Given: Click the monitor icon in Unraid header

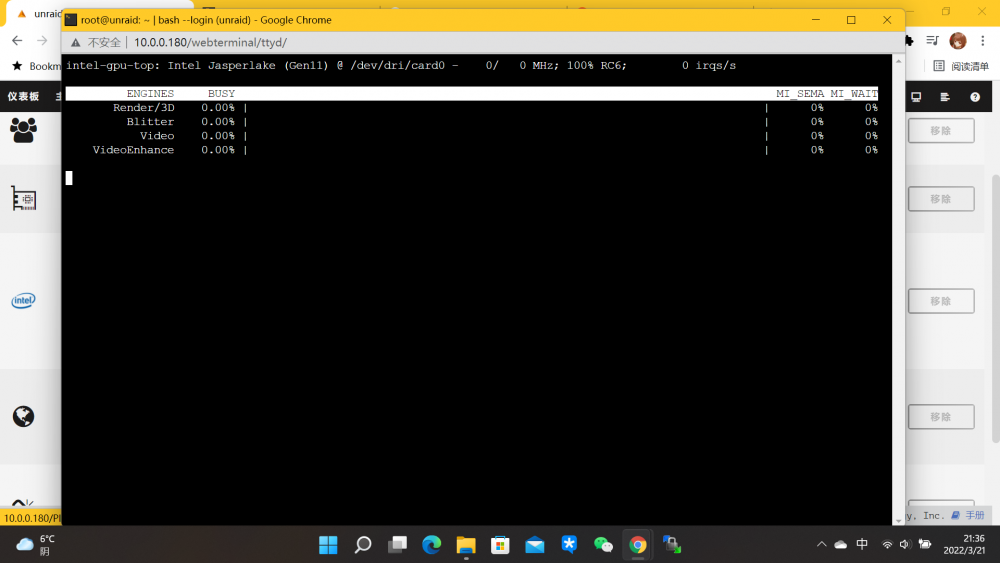Looking at the screenshot, I should click(916, 97).
